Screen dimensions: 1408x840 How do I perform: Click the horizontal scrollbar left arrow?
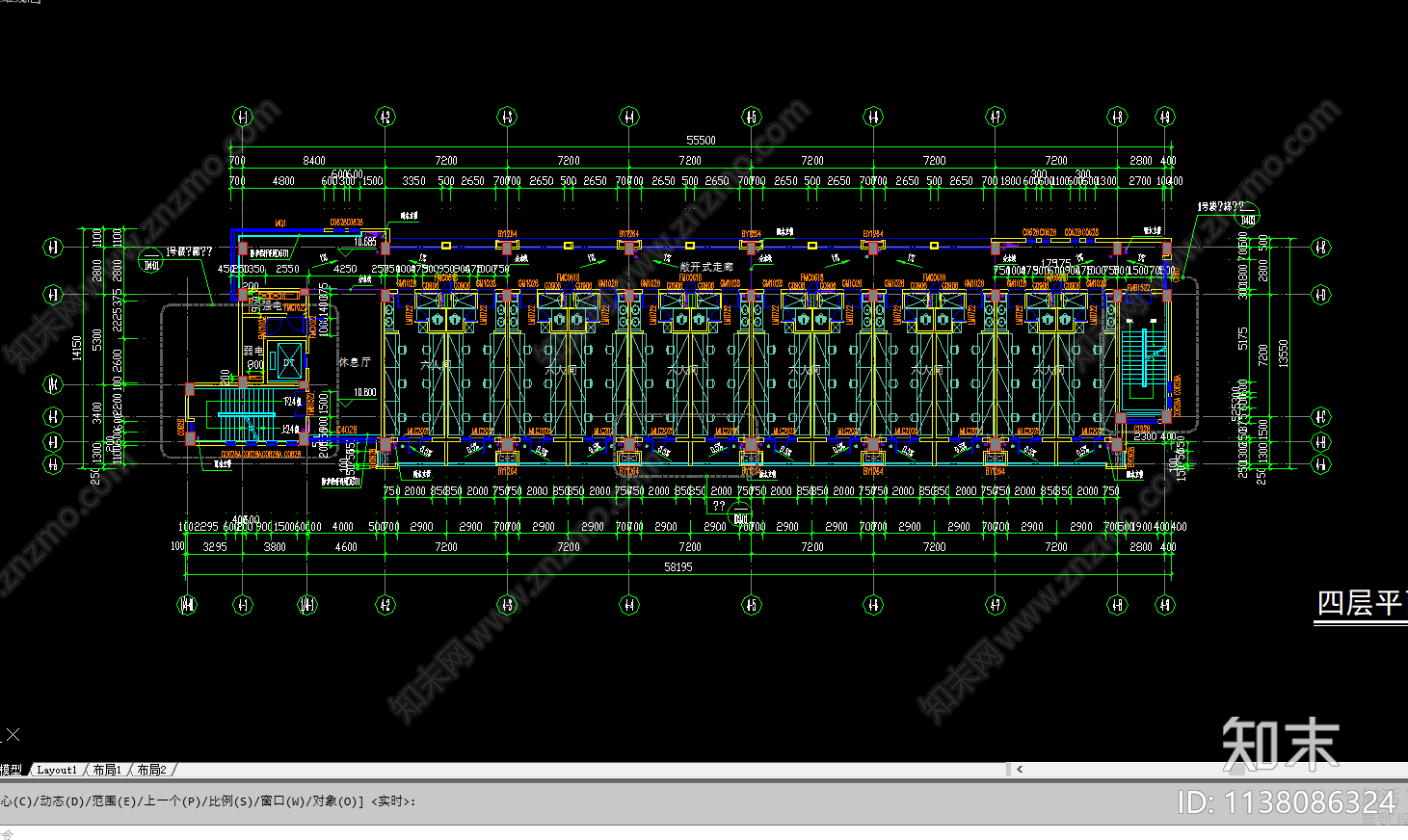point(1020,769)
